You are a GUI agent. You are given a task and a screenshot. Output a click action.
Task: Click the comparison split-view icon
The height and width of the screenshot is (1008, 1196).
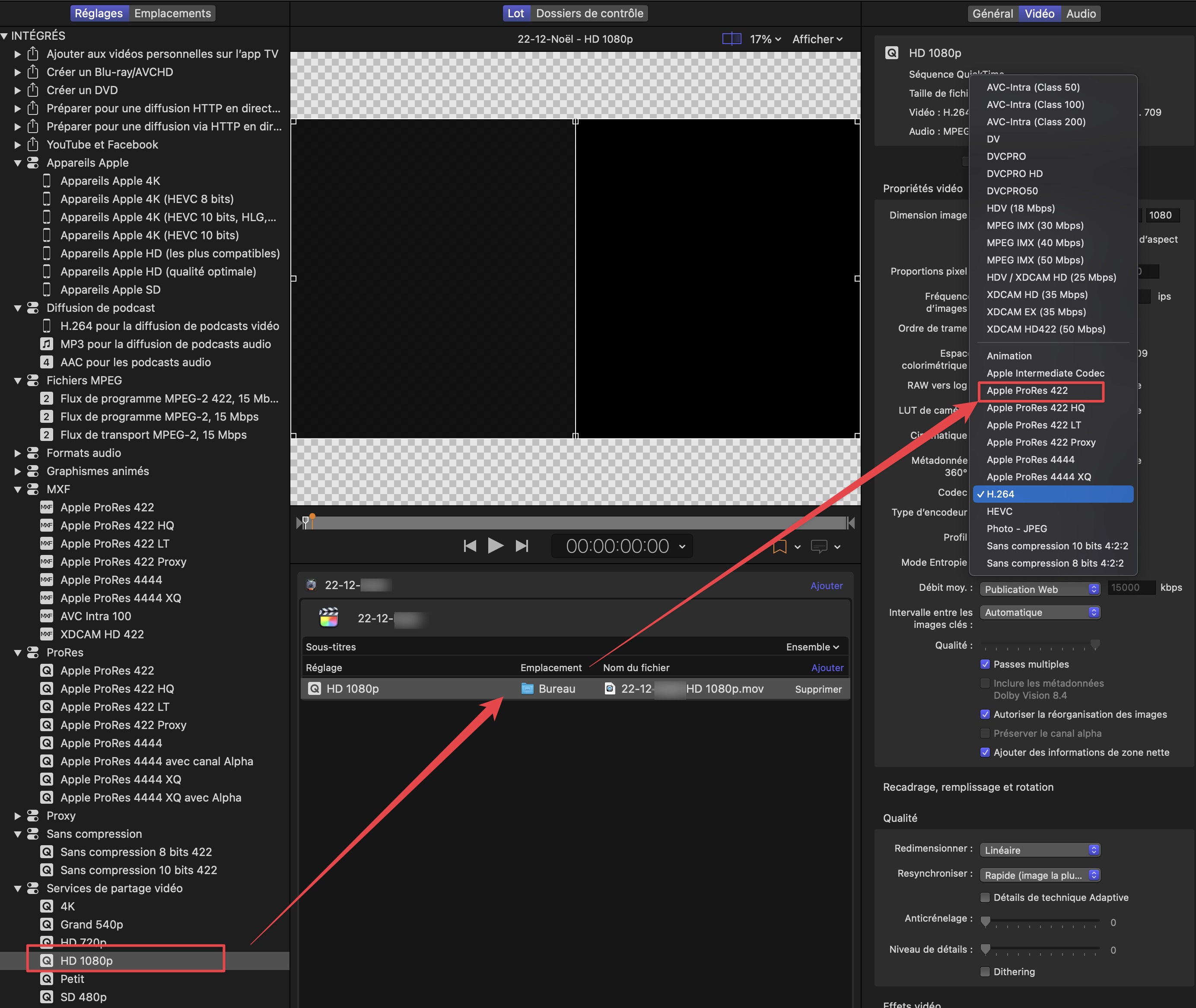731,39
